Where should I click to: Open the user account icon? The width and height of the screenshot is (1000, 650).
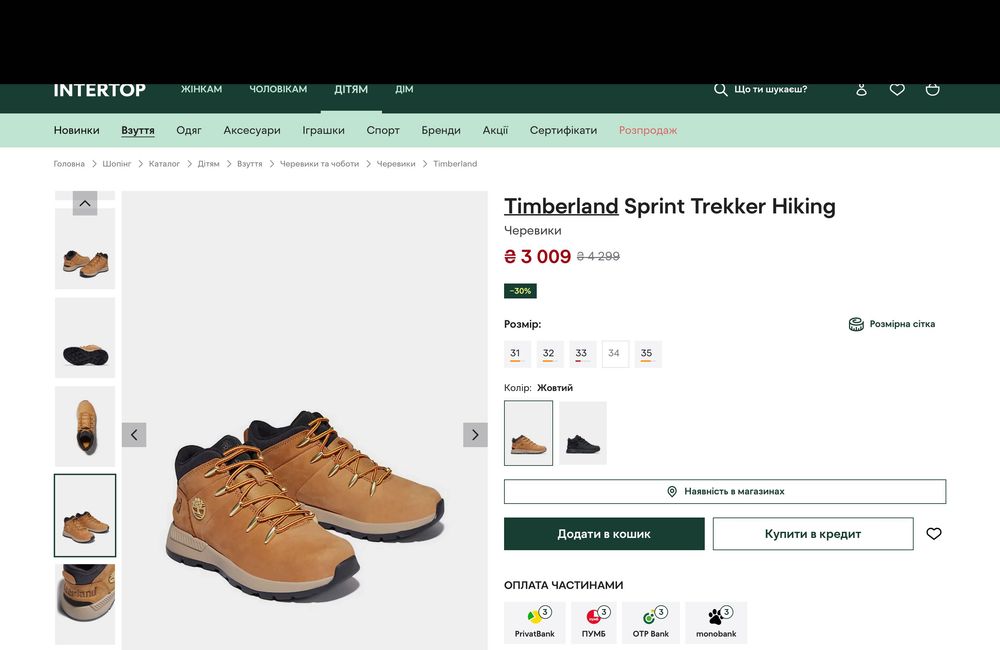(861, 89)
